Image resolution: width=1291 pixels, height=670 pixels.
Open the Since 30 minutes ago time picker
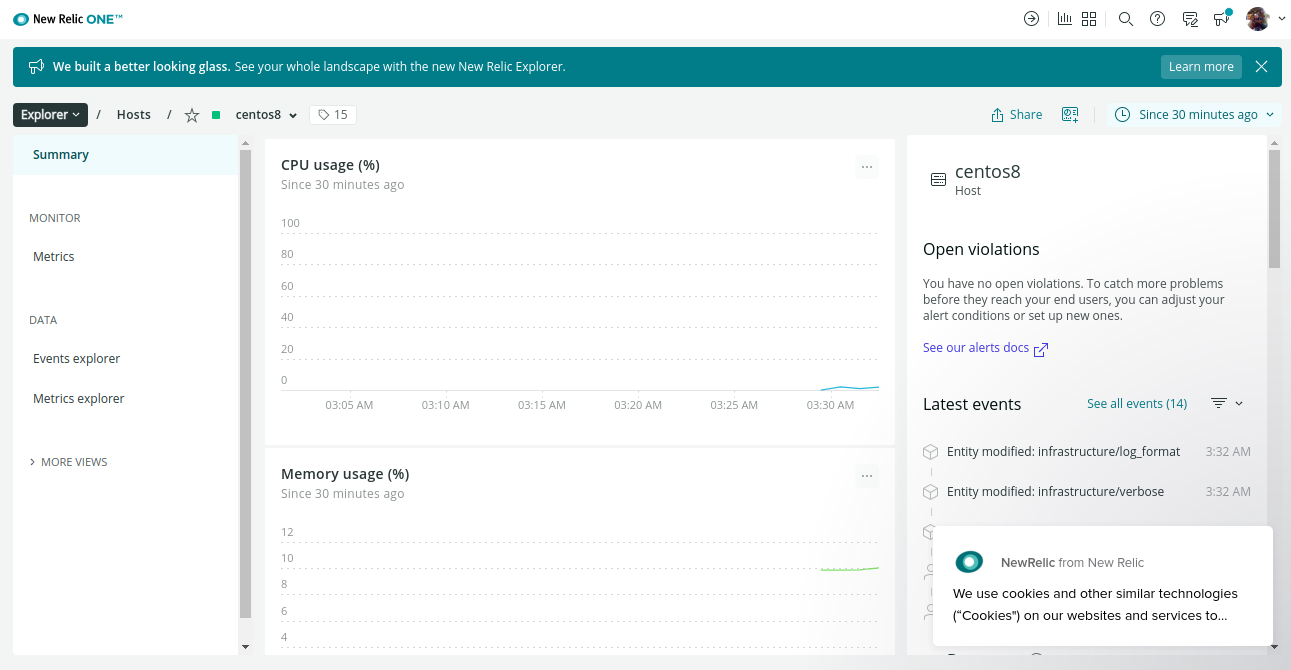(x=1194, y=115)
